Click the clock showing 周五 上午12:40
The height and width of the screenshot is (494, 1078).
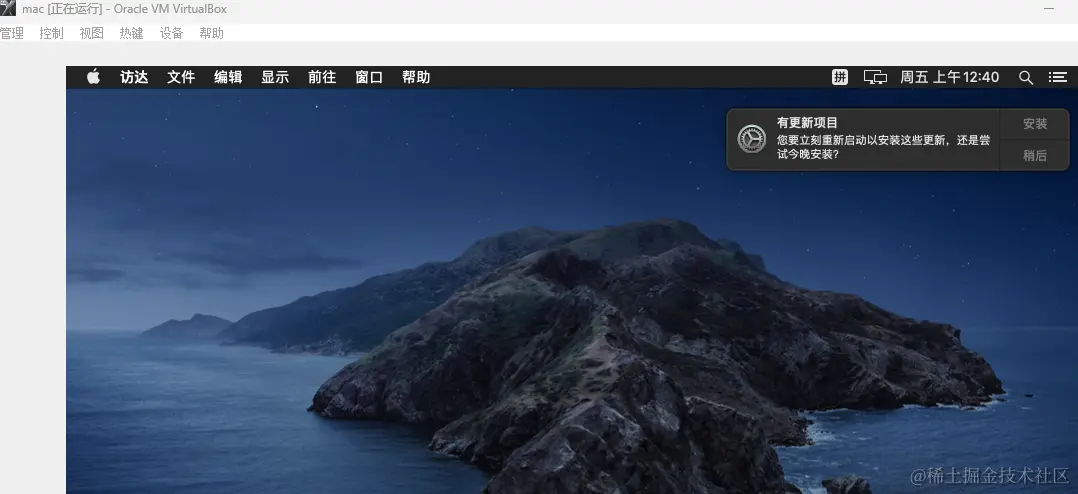[949, 78]
